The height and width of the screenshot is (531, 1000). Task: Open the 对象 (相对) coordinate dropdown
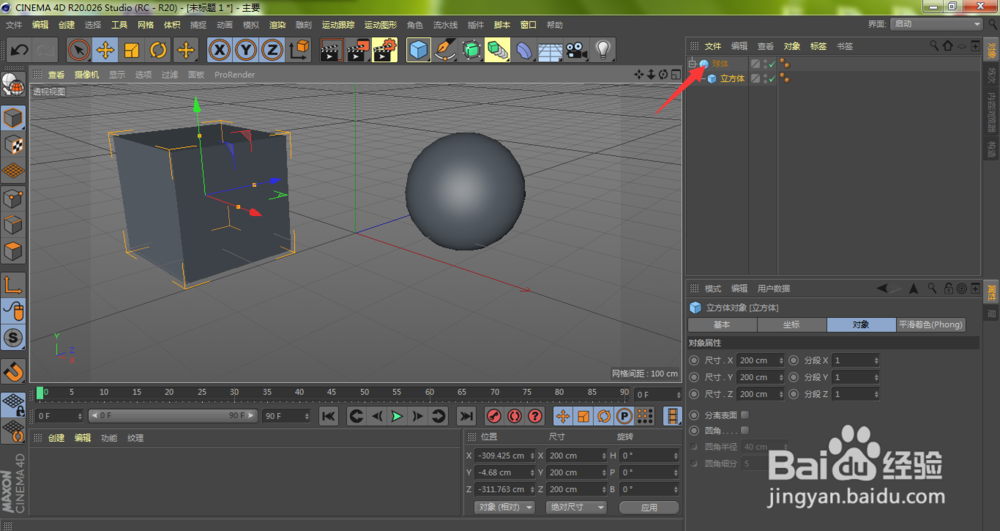[504, 507]
